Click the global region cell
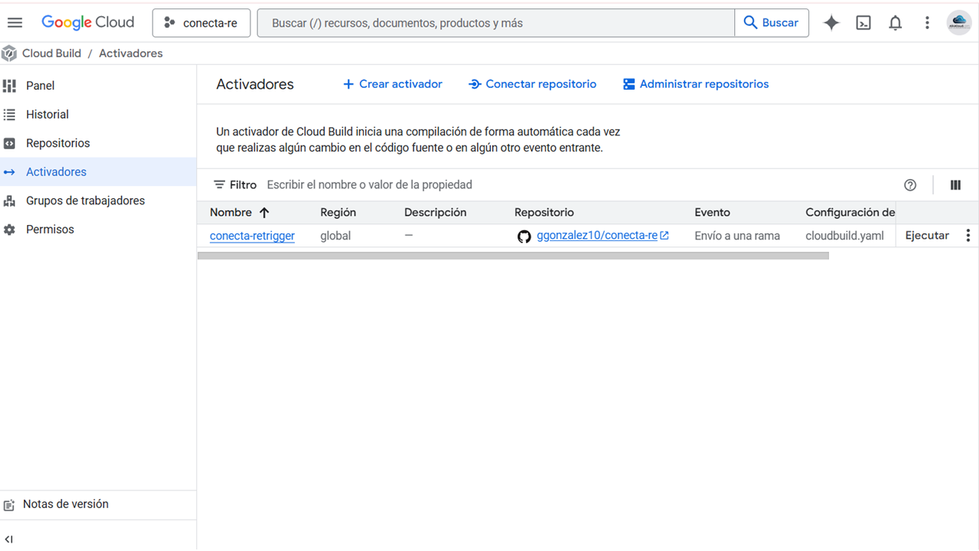Viewport: 979px width, 551px height. (x=335, y=236)
